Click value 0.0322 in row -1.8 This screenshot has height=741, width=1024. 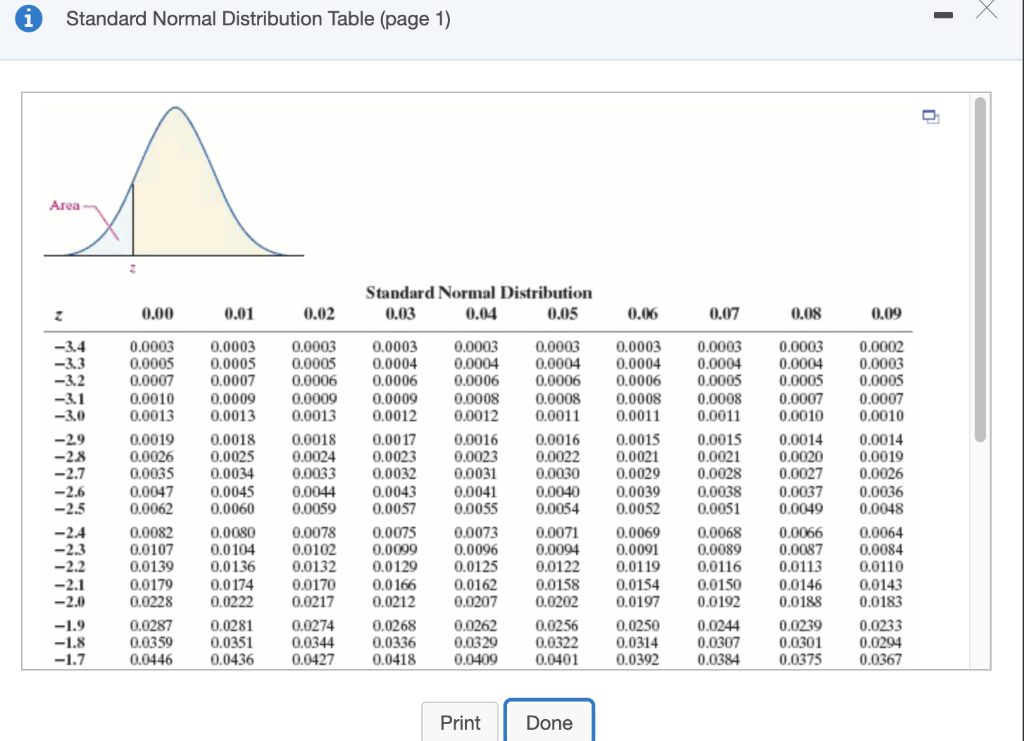pyautogui.click(x=557, y=642)
